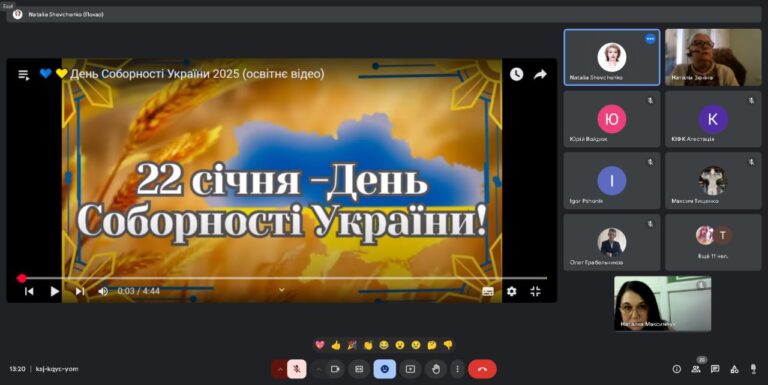
Task: Skip to the next video
Action: pos(80,291)
